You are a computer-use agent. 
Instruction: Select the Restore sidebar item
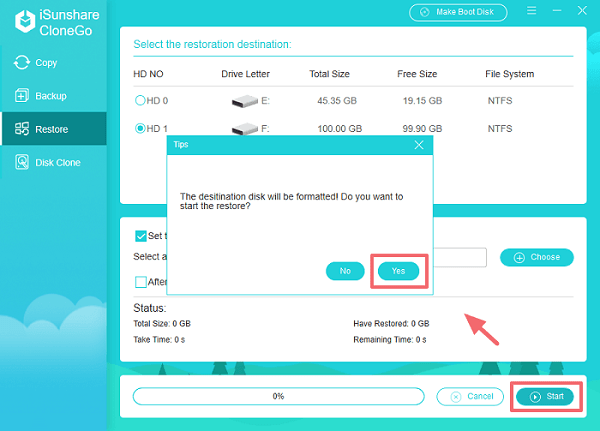pyautogui.click(x=54, y=129)
